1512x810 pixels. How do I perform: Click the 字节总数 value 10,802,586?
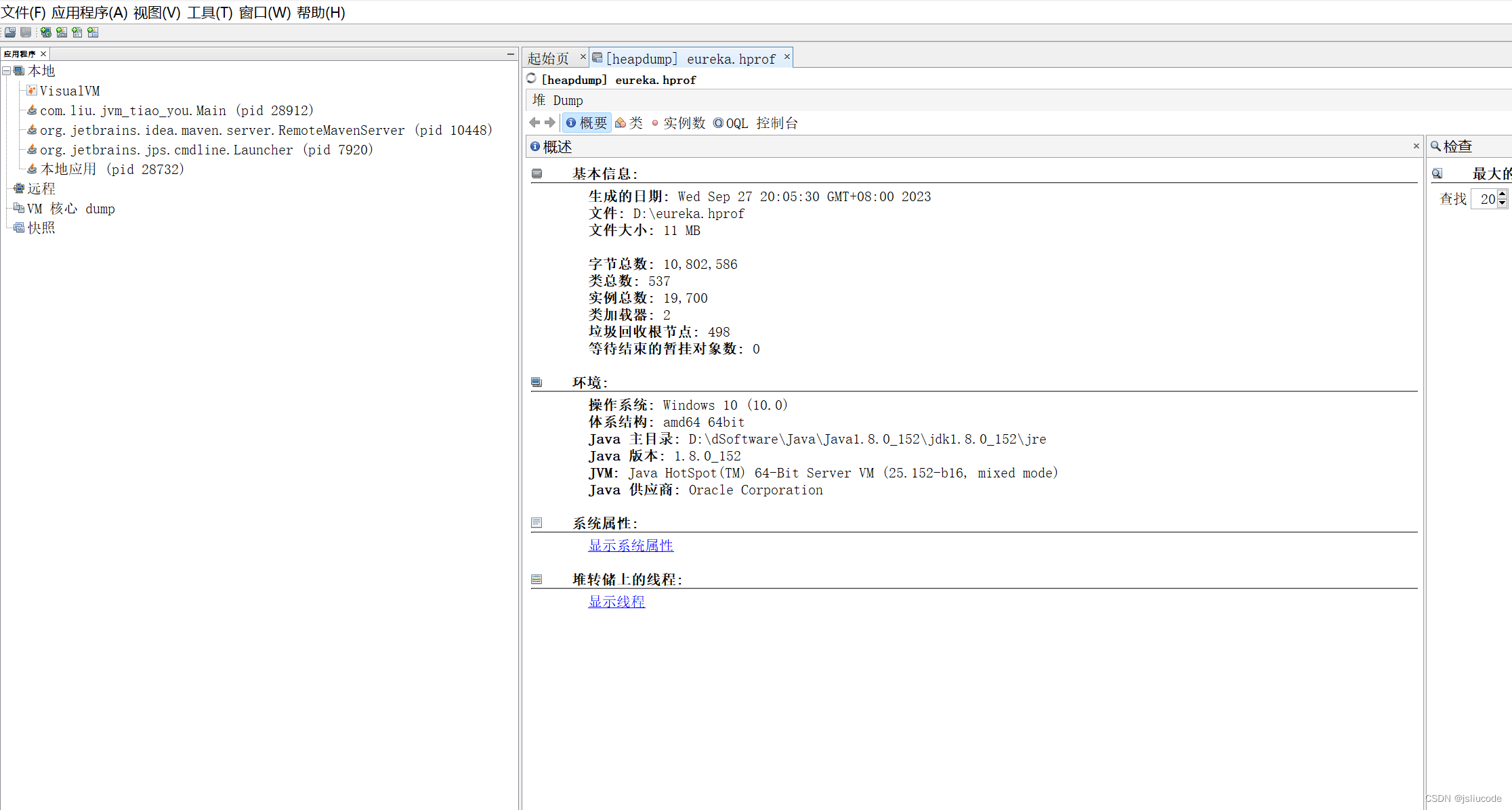[700, 264]
